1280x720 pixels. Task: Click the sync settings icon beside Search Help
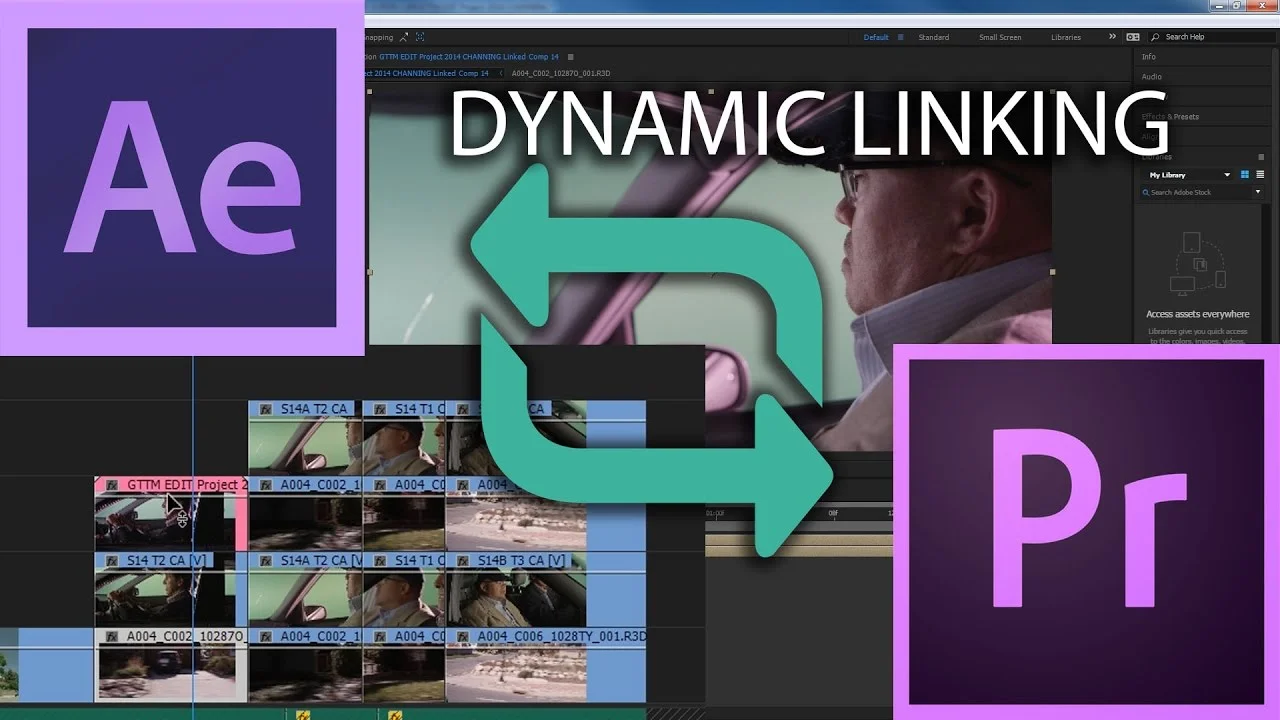tap(1133, 37)
